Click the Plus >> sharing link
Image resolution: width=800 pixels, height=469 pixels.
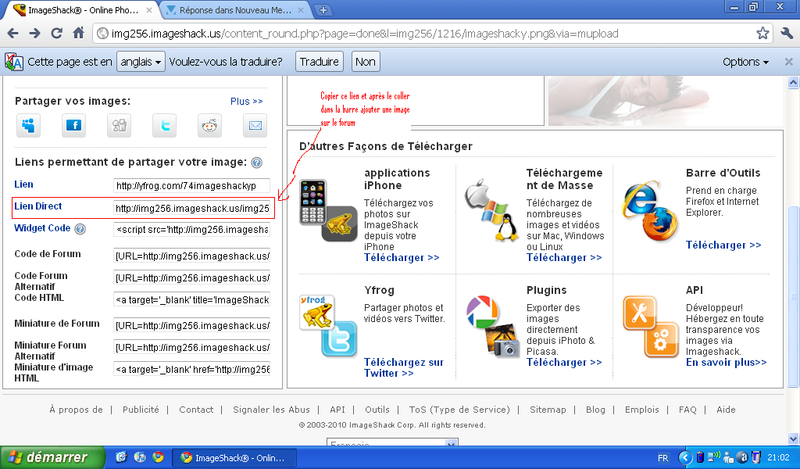[x=246, y=102]
